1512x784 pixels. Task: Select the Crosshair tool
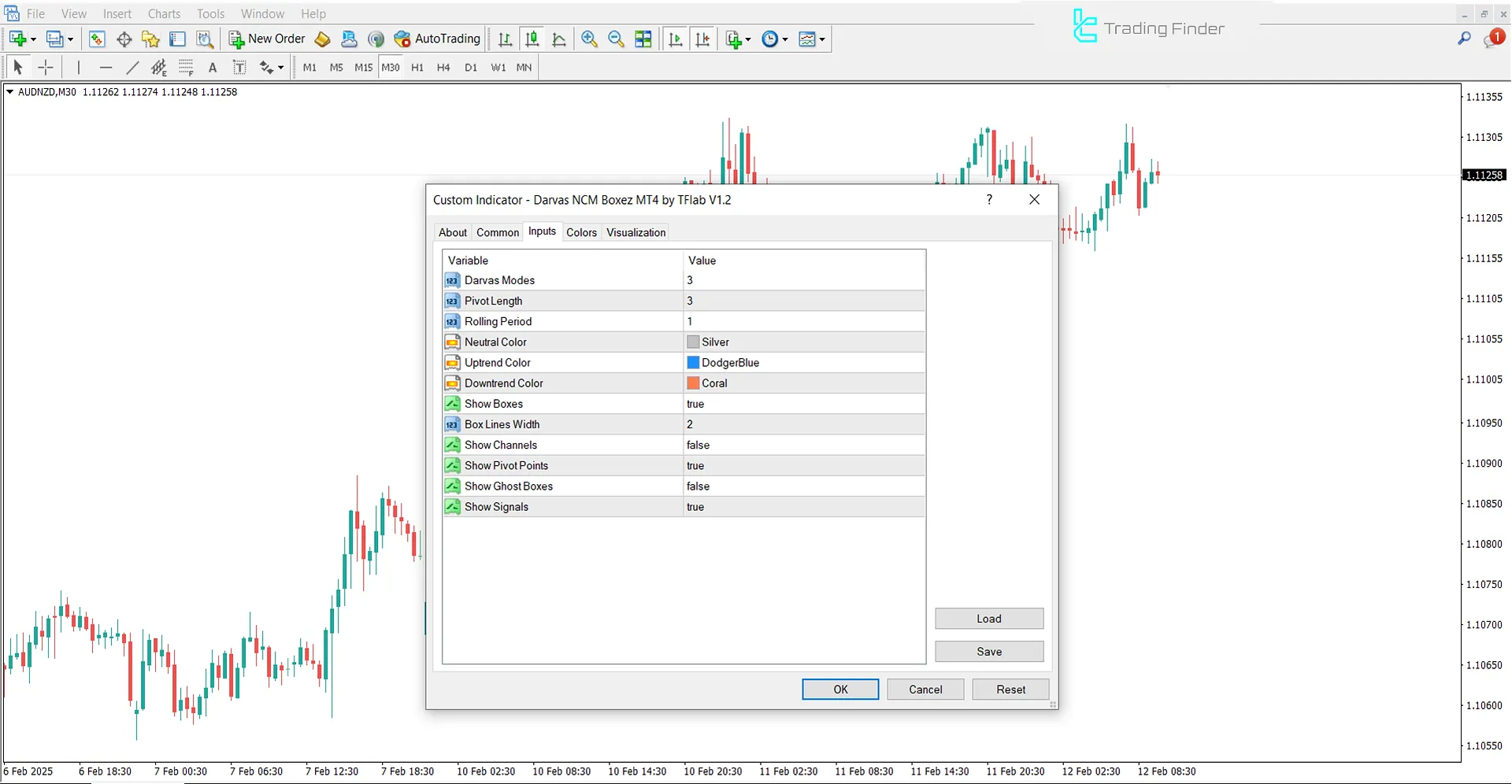click(x=46, y=68)
